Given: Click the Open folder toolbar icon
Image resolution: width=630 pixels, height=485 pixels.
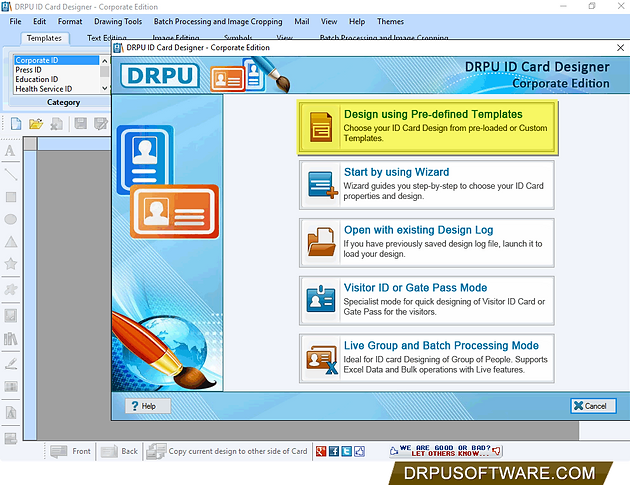Looking at the screenshot, I should (36, 124).
